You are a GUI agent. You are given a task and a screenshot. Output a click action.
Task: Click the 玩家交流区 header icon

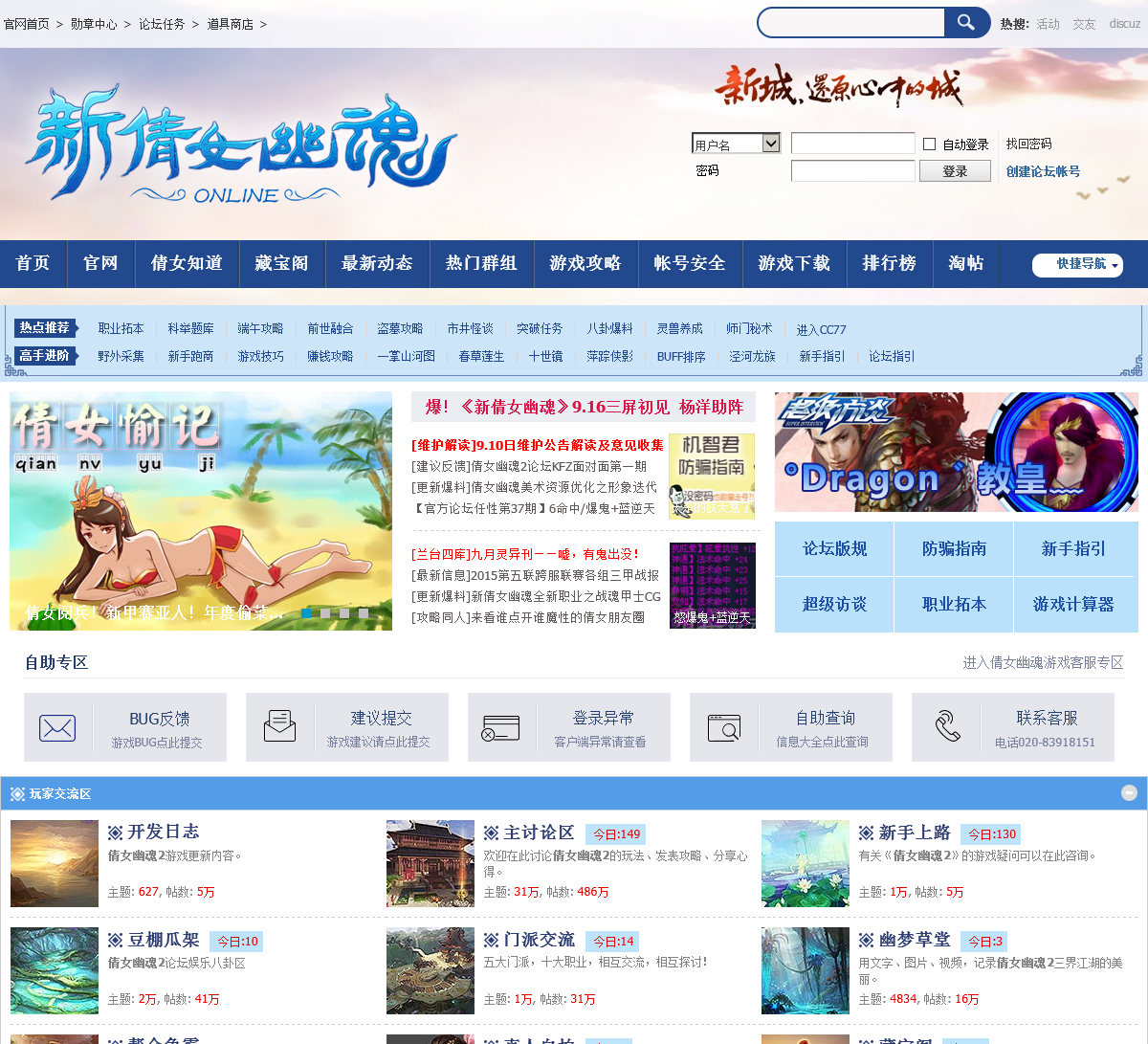(x=17, y=793)
